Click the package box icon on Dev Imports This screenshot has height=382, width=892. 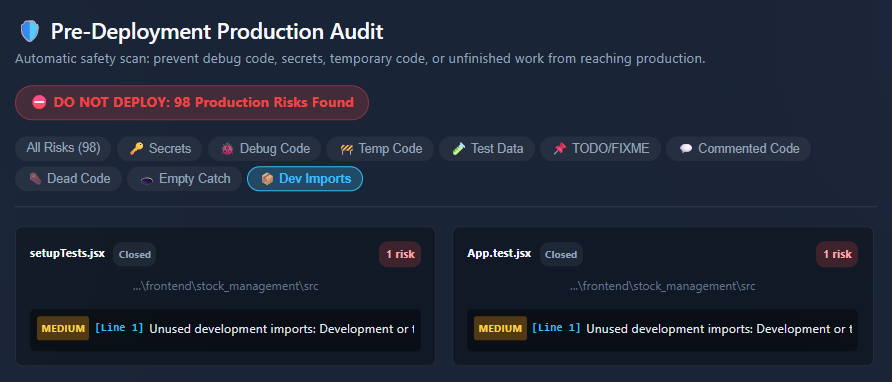[x=267, y=179]
